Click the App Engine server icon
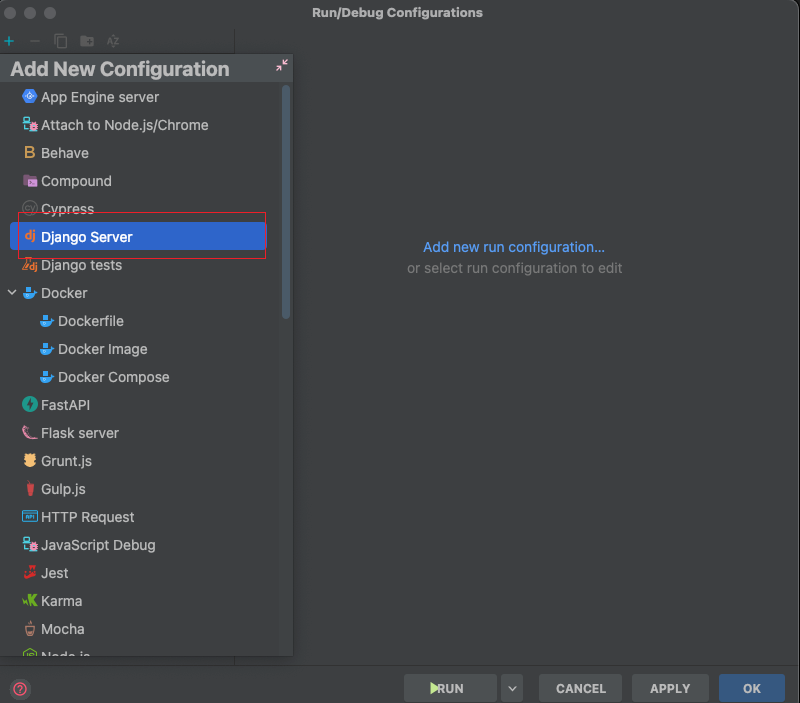 point(30,96)
